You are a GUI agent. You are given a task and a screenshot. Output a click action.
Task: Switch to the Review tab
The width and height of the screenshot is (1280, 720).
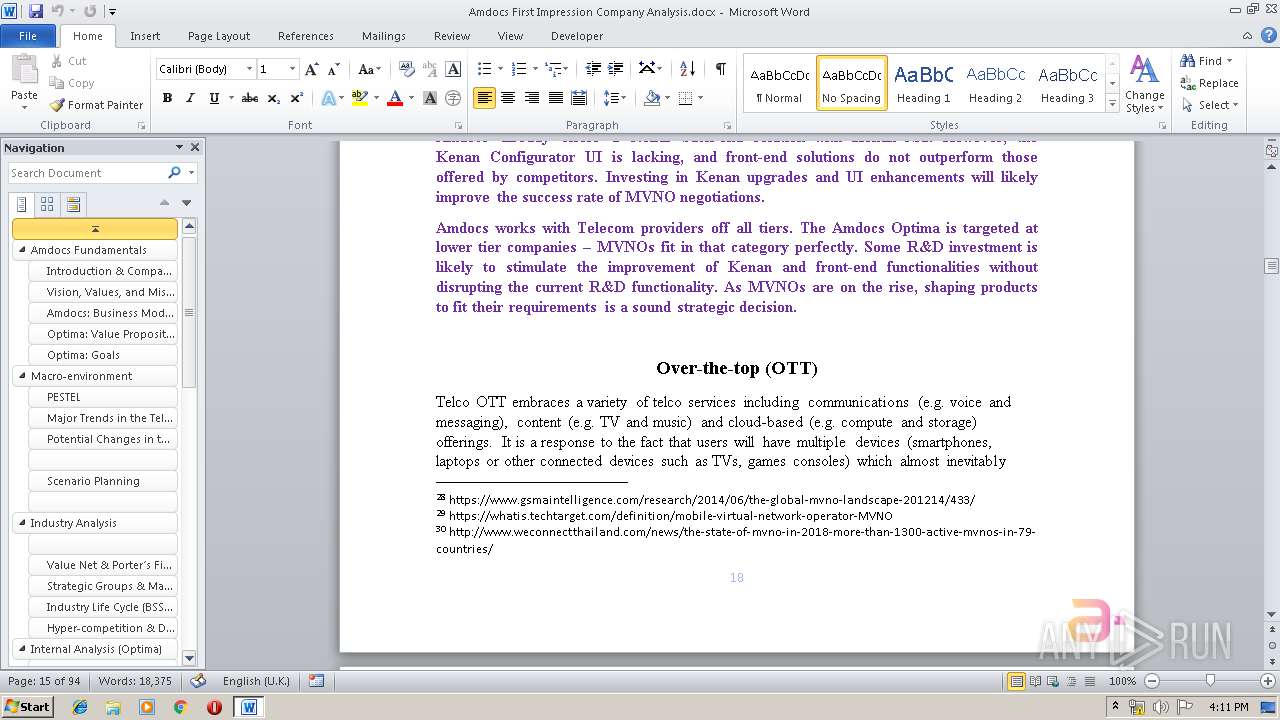452,36
